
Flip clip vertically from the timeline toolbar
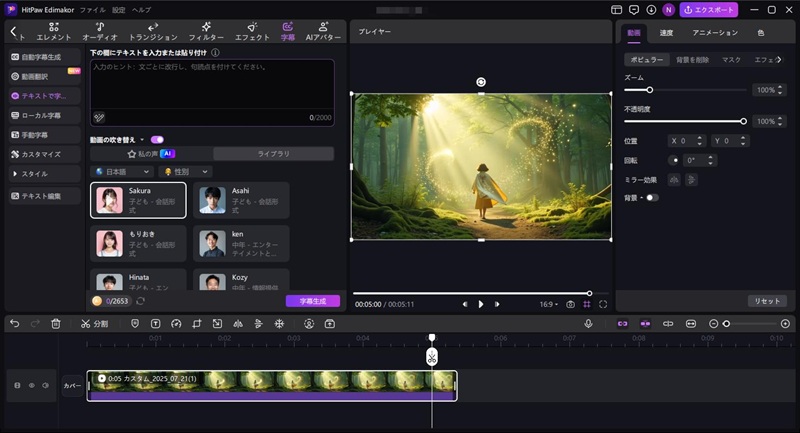259,324
